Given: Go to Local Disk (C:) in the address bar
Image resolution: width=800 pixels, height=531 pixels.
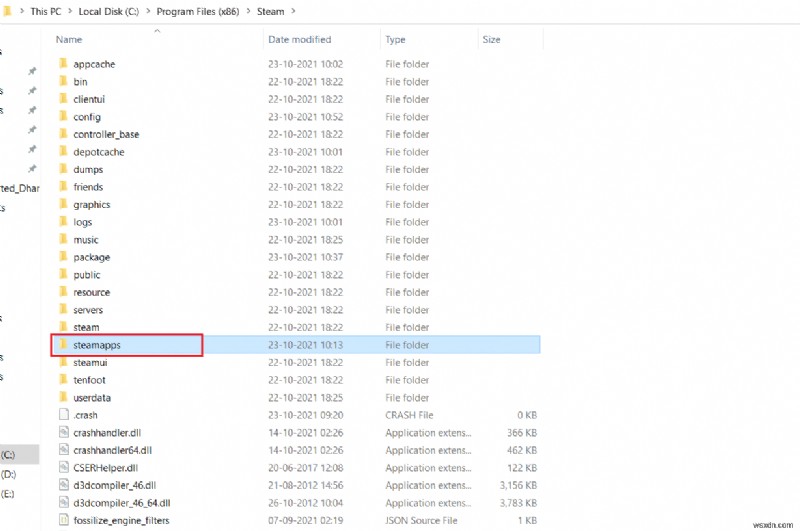Looking at the screenshot, I should coord(109,11).
